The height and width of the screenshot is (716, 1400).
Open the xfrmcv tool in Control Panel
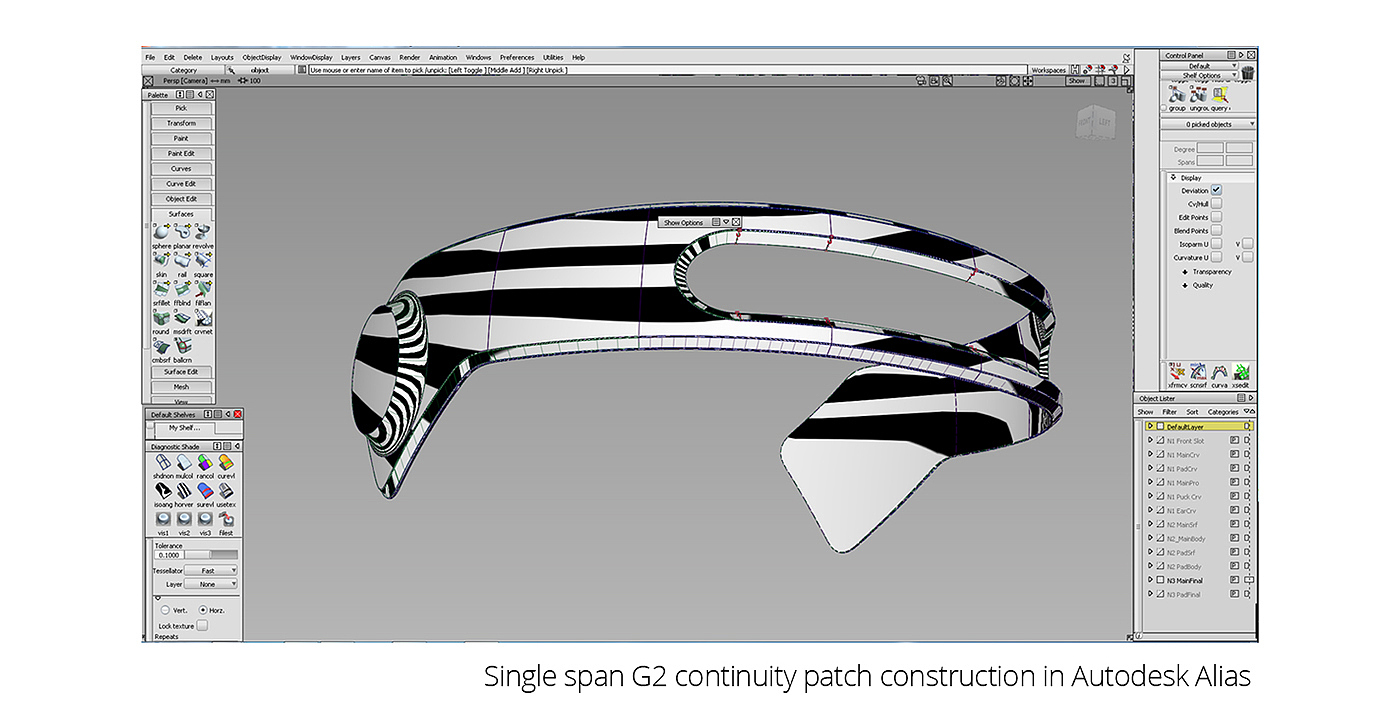pos(1176,373)
